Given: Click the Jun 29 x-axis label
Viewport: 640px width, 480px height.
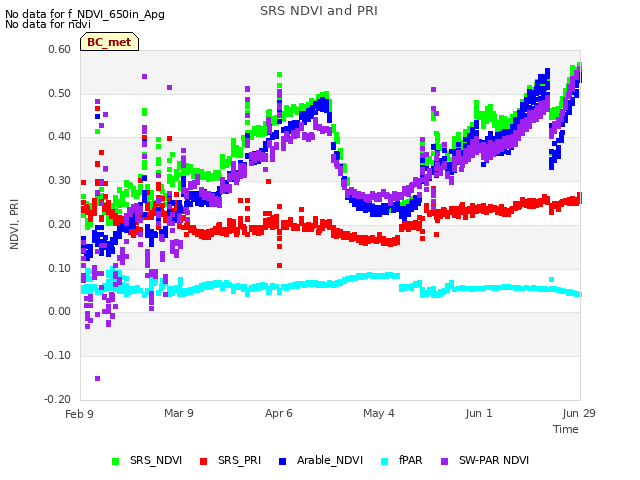Looking at the screenshot, I should (579, 413).
